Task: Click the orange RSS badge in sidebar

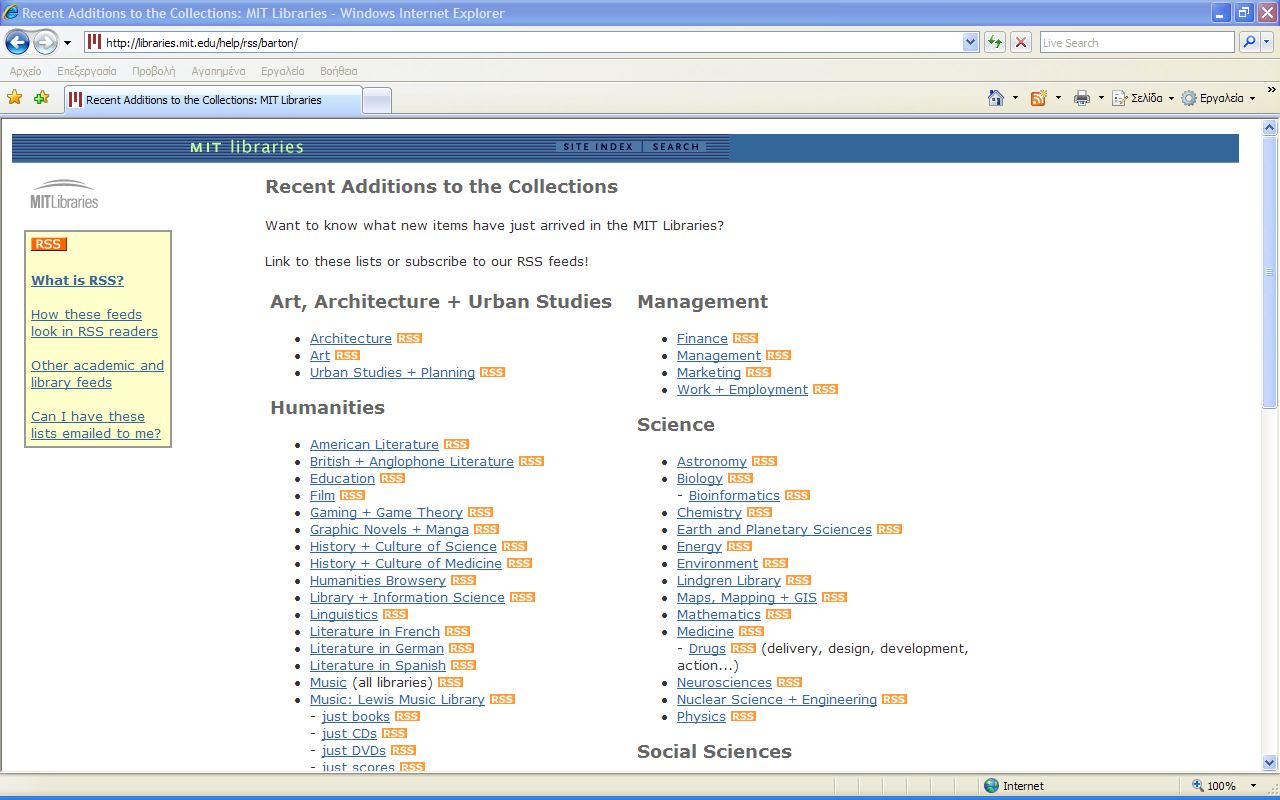Action: pos(49,244)
